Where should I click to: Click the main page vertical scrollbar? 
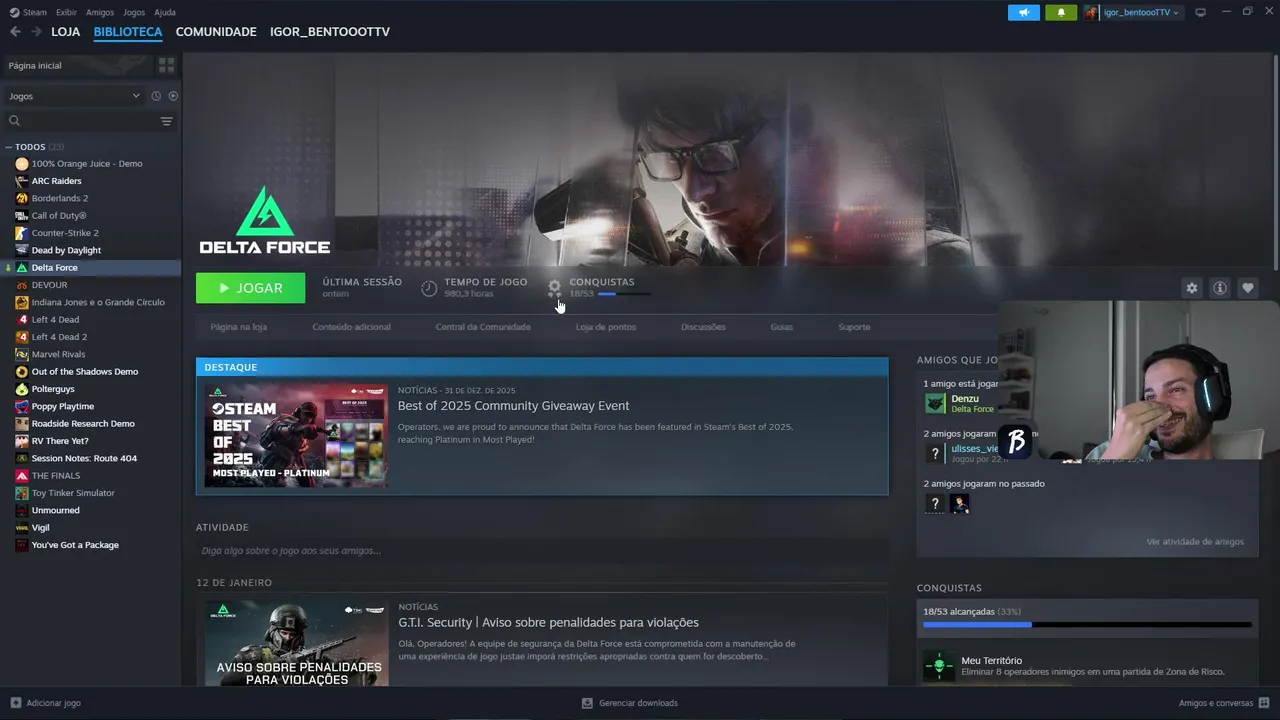(1275, 165)
